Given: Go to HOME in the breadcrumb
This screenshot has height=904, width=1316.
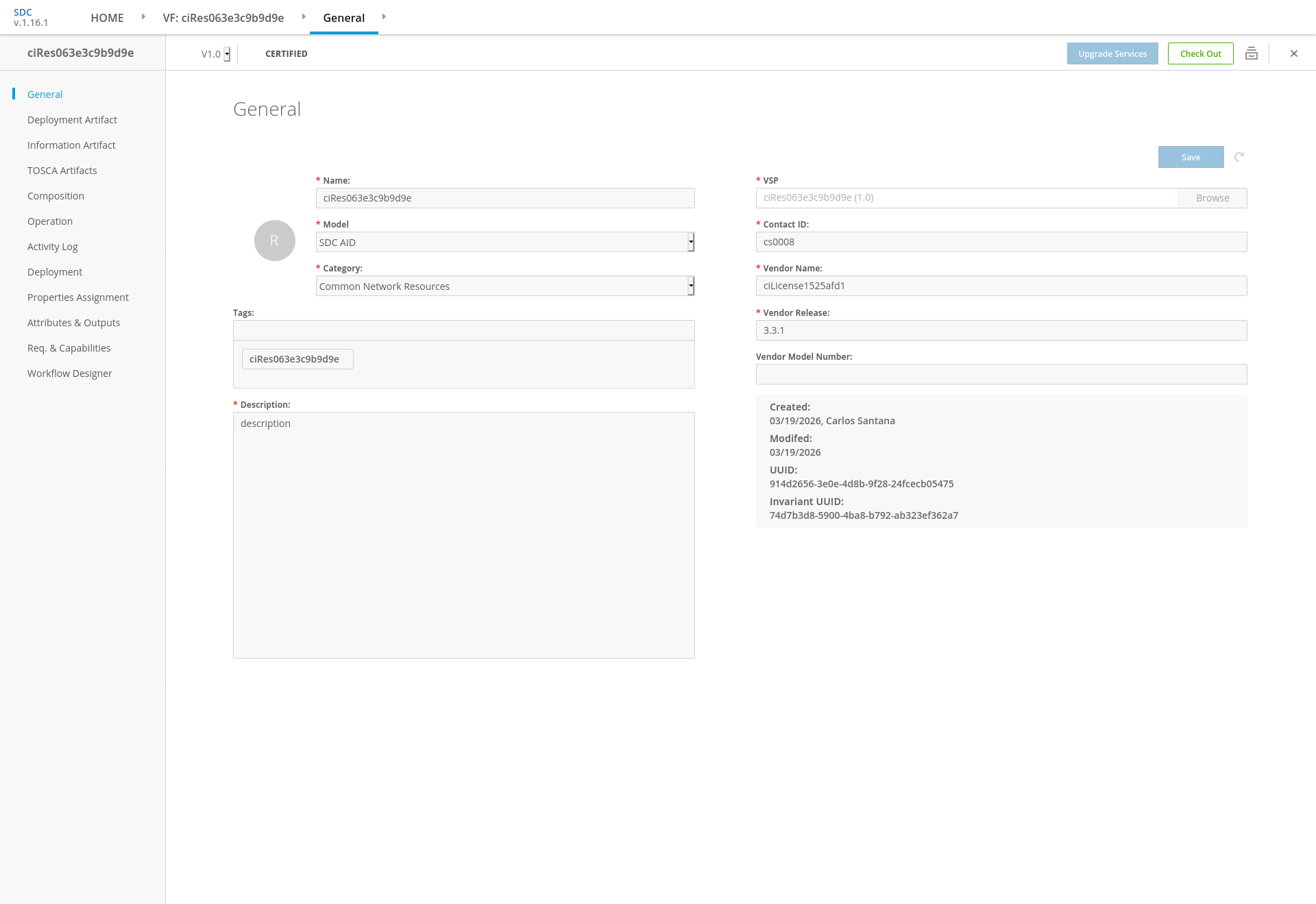Looking at the screenshot, I should (x=107, y=18).
